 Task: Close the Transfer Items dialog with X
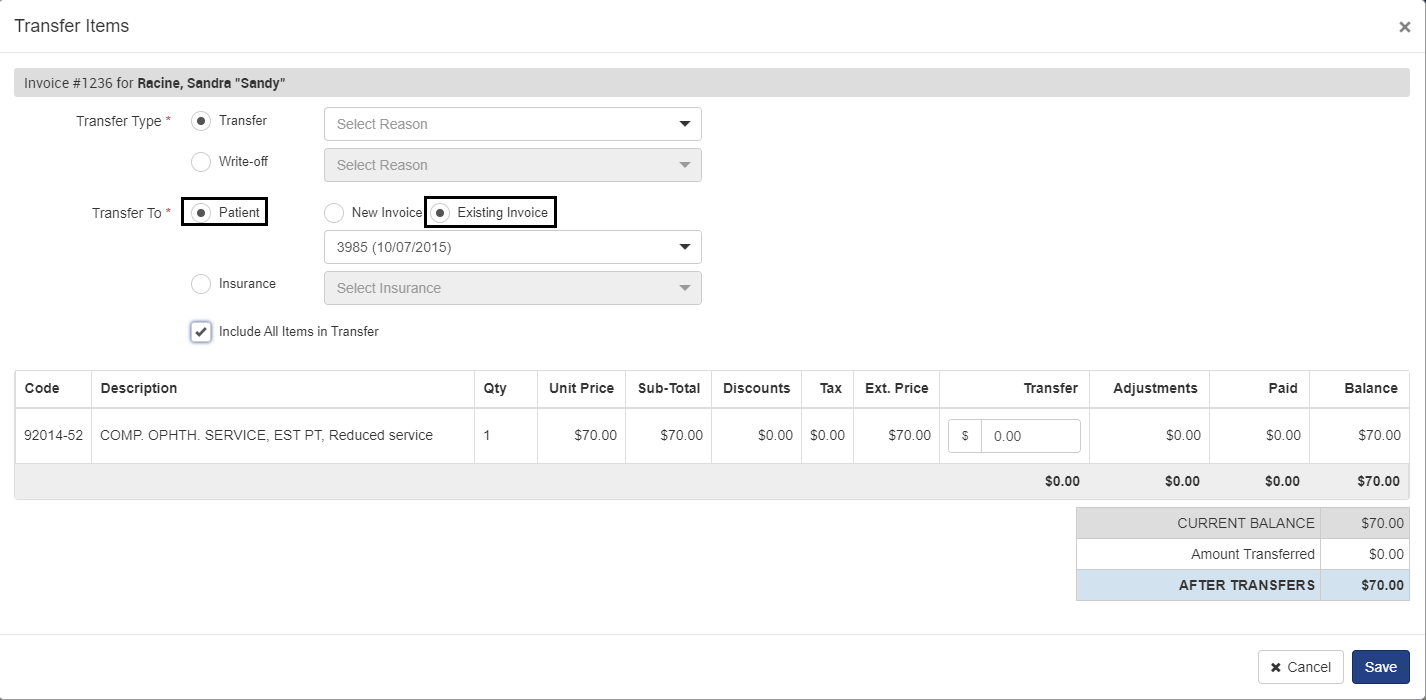coord(1404,28)
